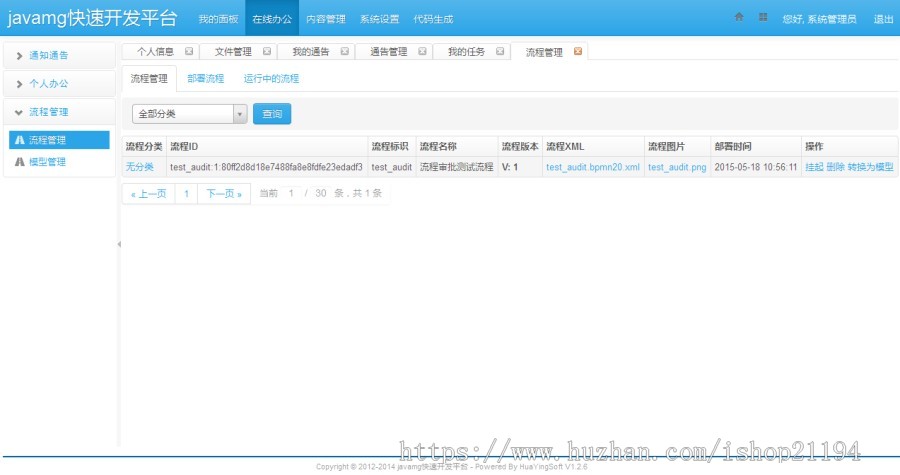Select the 运行中的流程 sub-tab
The height and width of the screenshot is (475, 900).
click(x=271, y=79)
